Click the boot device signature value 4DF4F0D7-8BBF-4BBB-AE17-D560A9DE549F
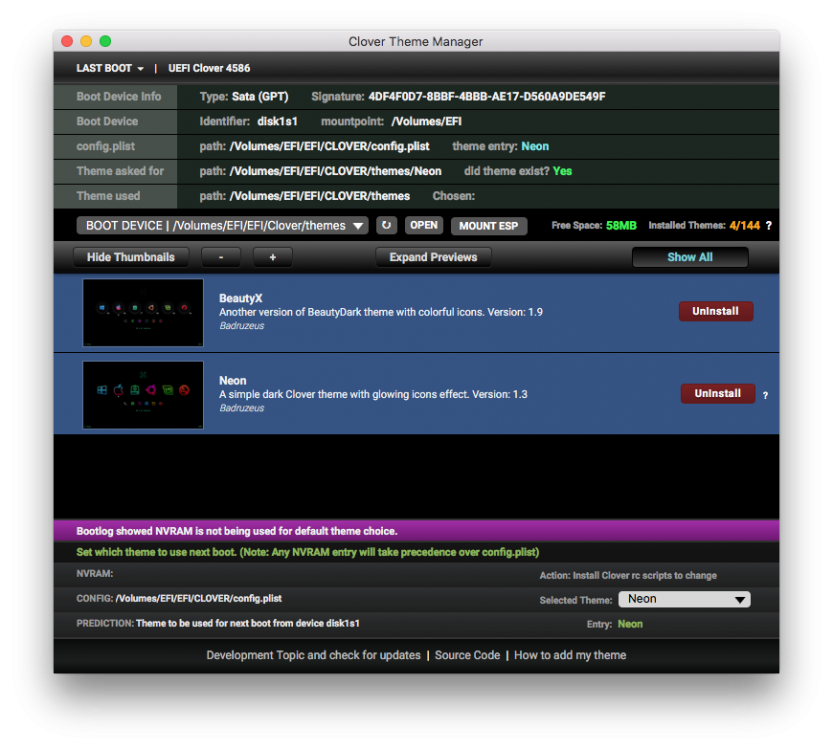 pyautogui.click(x=487, y=97)
